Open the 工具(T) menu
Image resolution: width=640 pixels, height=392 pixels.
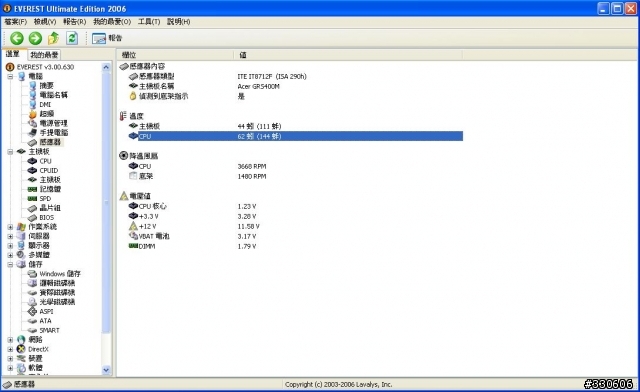click(x=149, y=22)
